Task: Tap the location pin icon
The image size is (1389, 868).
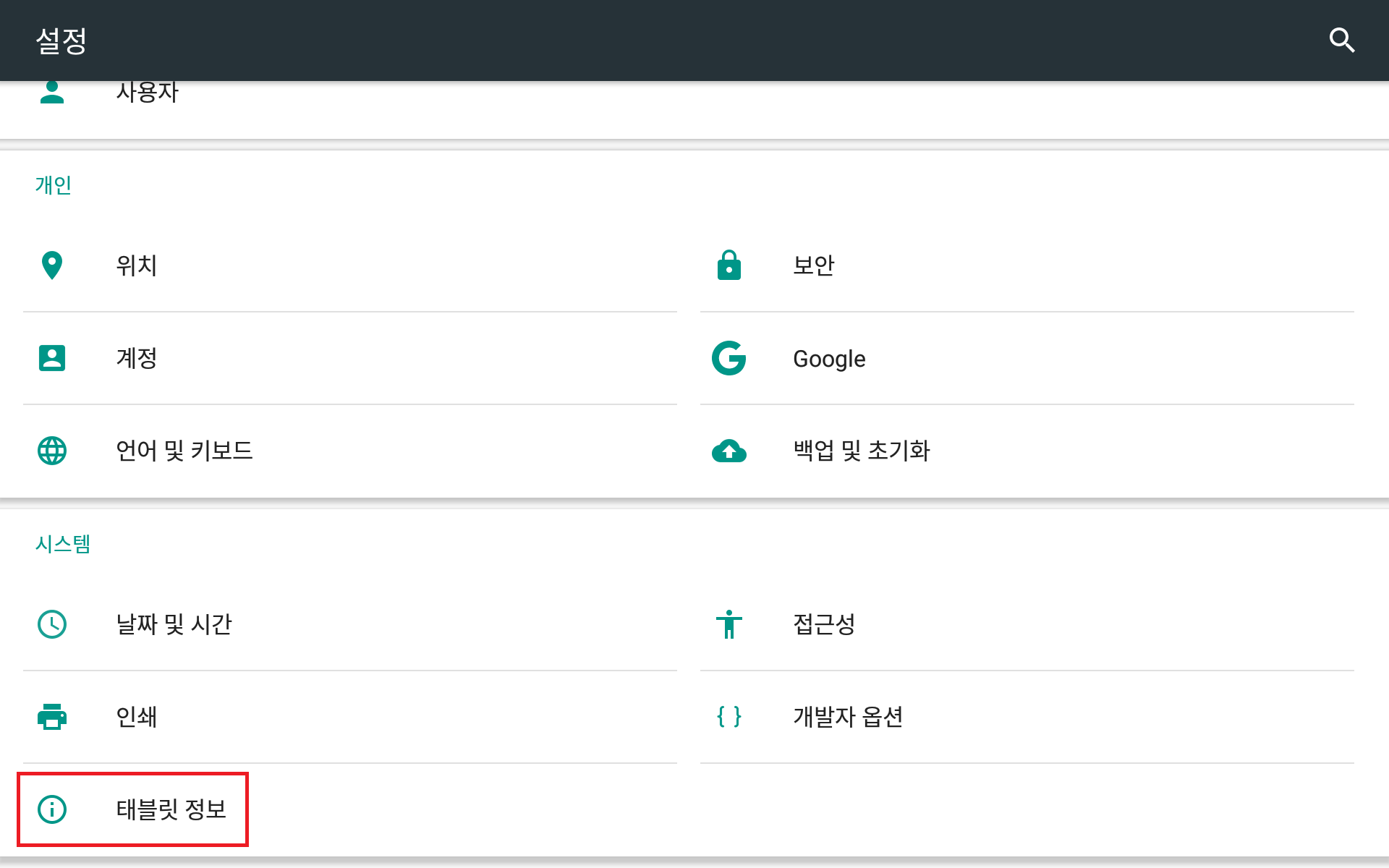Action: [x=52, y=265]
